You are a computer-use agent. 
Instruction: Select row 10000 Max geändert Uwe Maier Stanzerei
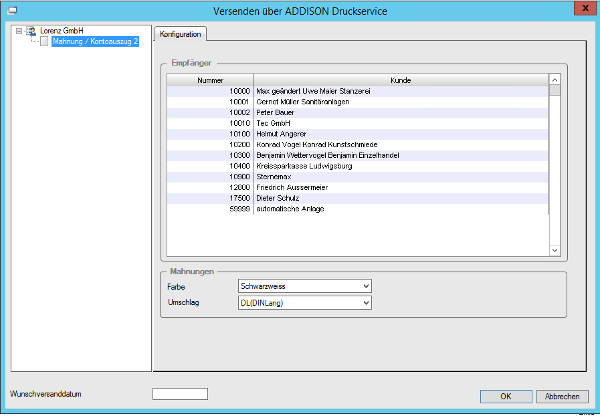[x=357, y=91]
